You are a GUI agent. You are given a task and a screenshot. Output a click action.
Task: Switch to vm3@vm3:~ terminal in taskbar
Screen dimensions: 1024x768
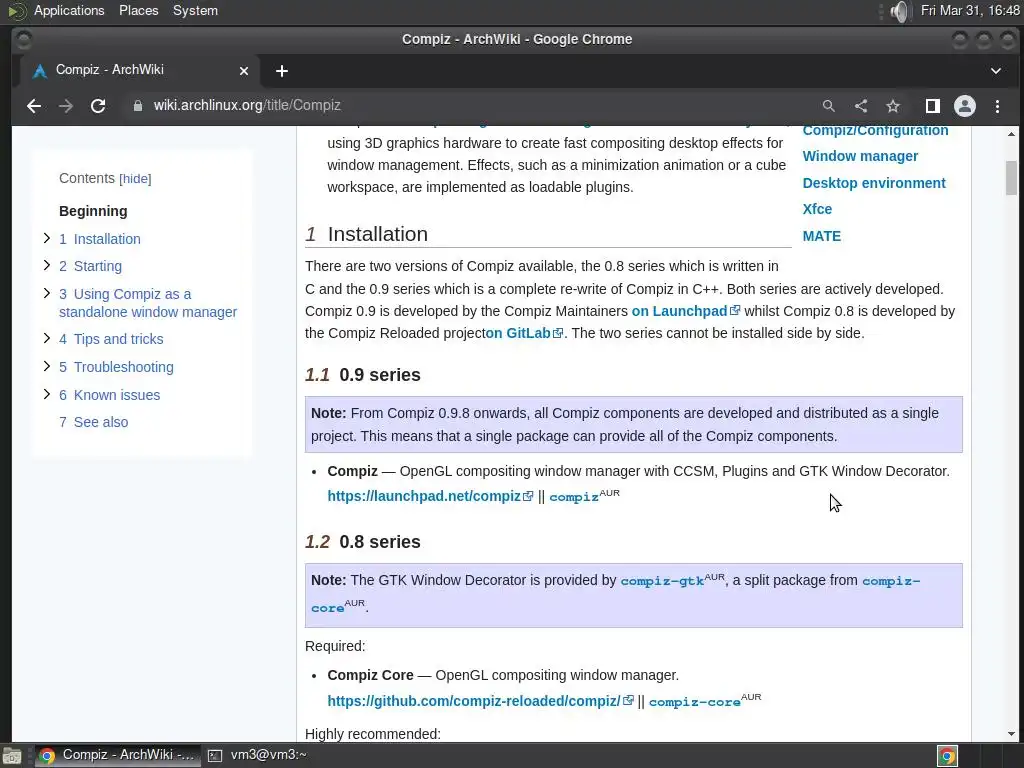point(258,756)
